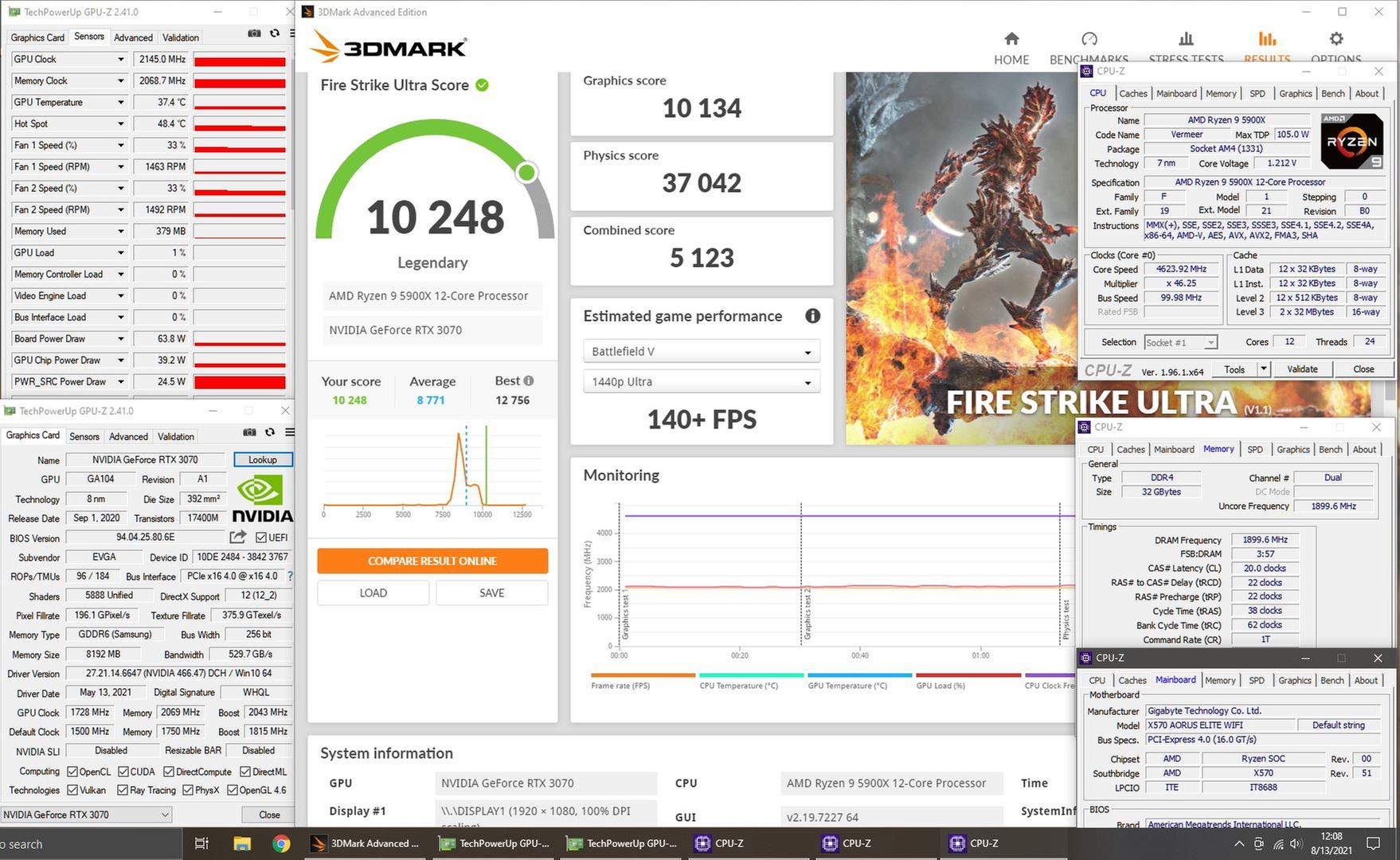Open the Battlefield V game dropdown
The image size is (1400, 860).
(702, 351)
